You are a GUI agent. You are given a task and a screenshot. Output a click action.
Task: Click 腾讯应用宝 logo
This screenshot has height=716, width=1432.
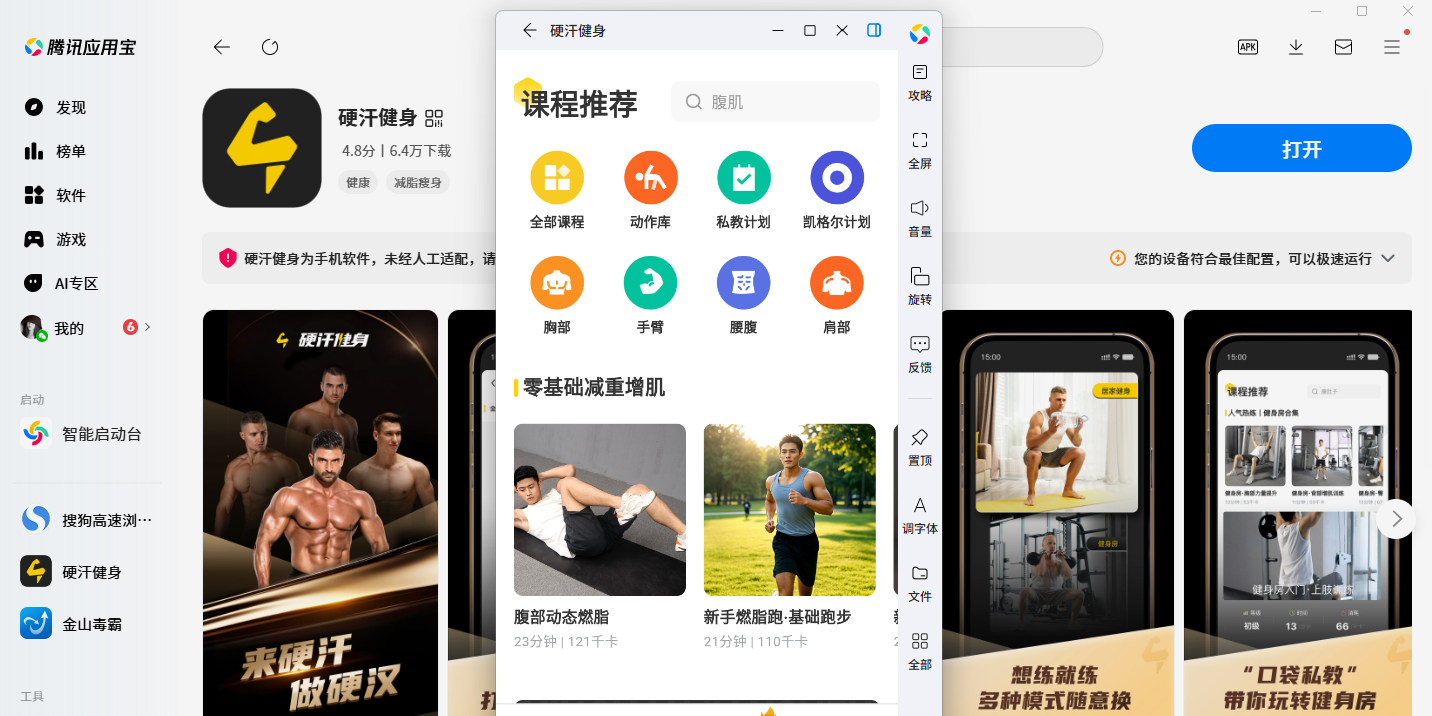(x=80, y=47)
